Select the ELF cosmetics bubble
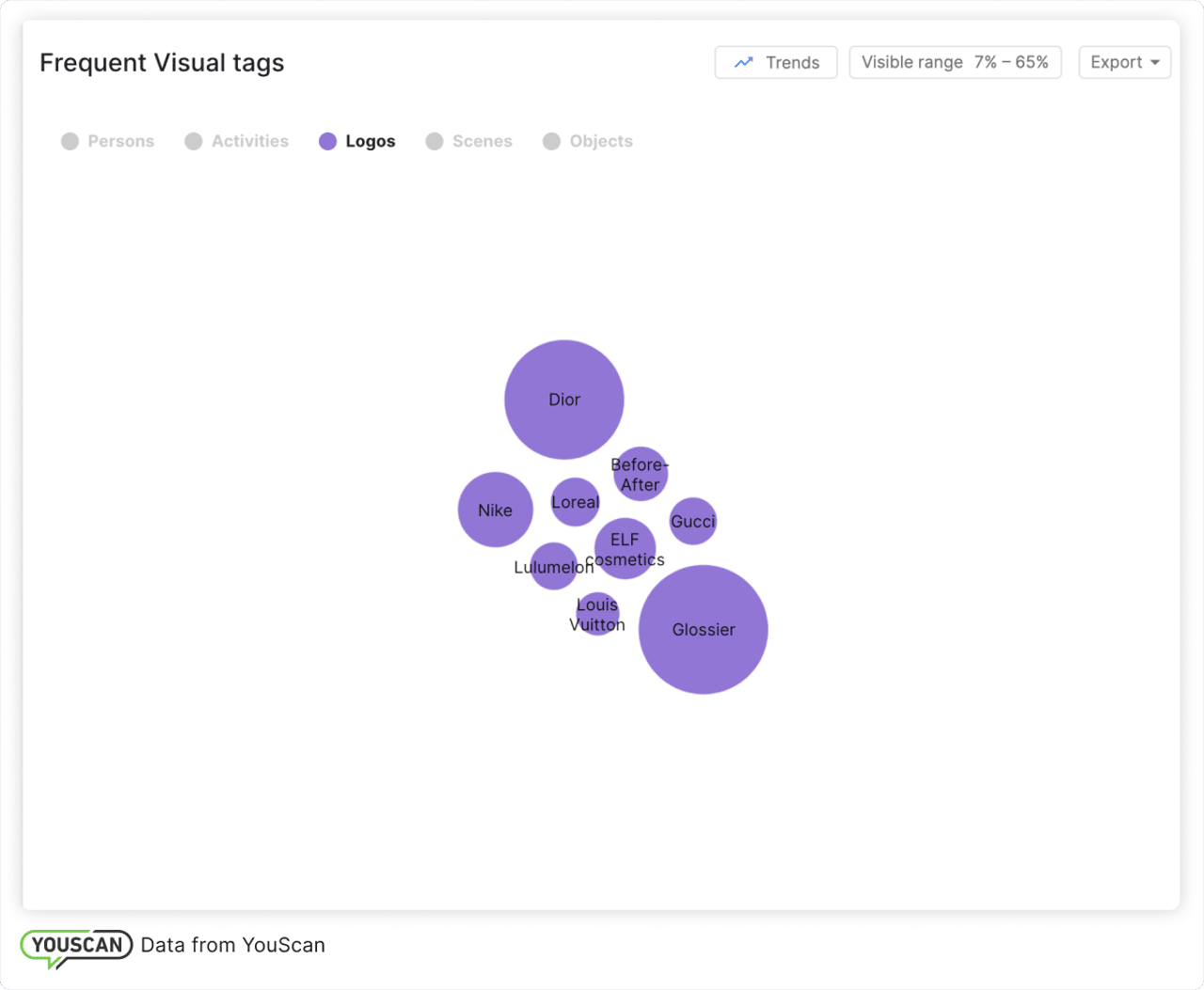The image size is (1204, 990). click(x=625, y=549)
